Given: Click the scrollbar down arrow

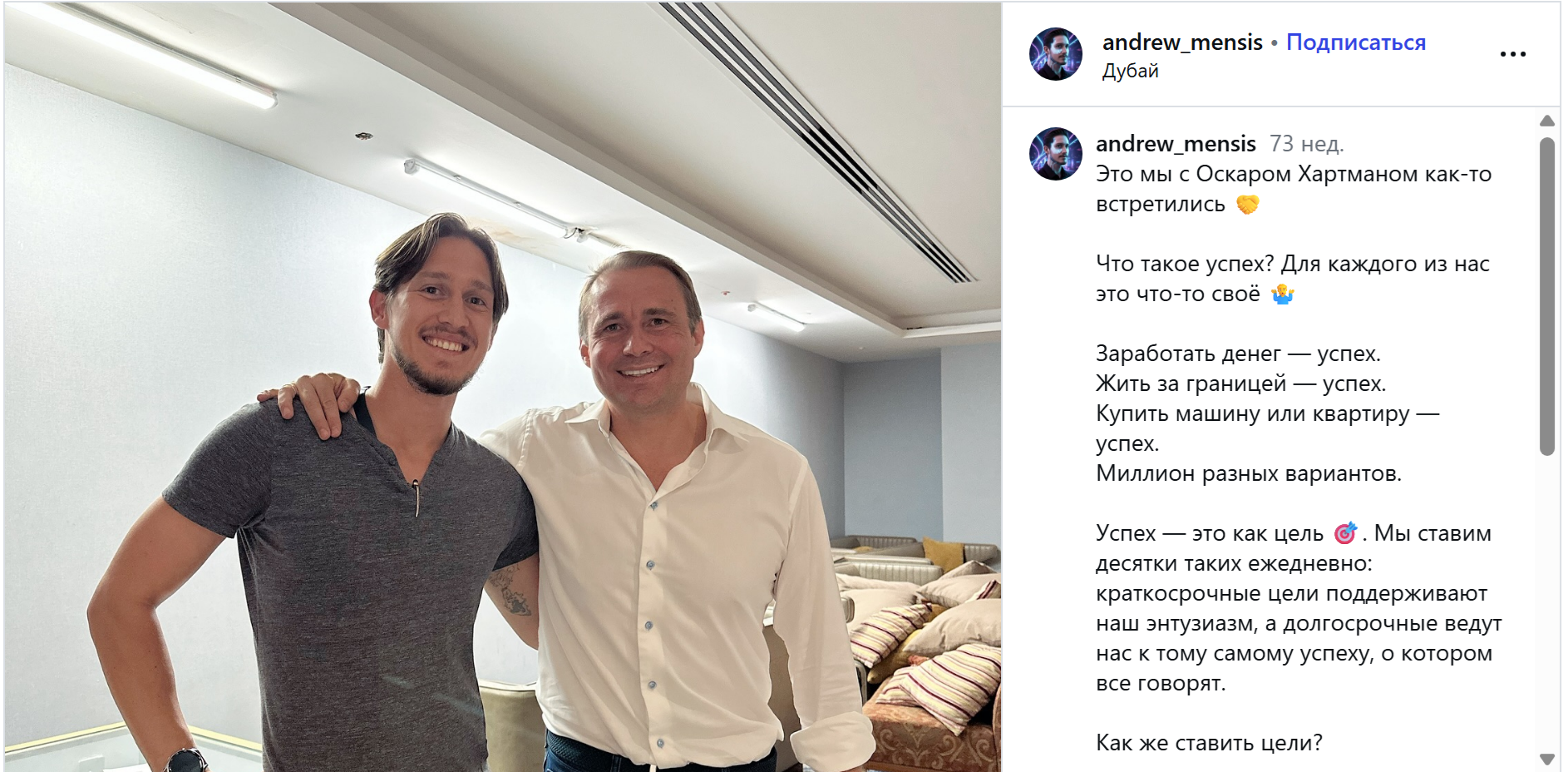Looking at the screenshot, I should [x=1546, y=759].
